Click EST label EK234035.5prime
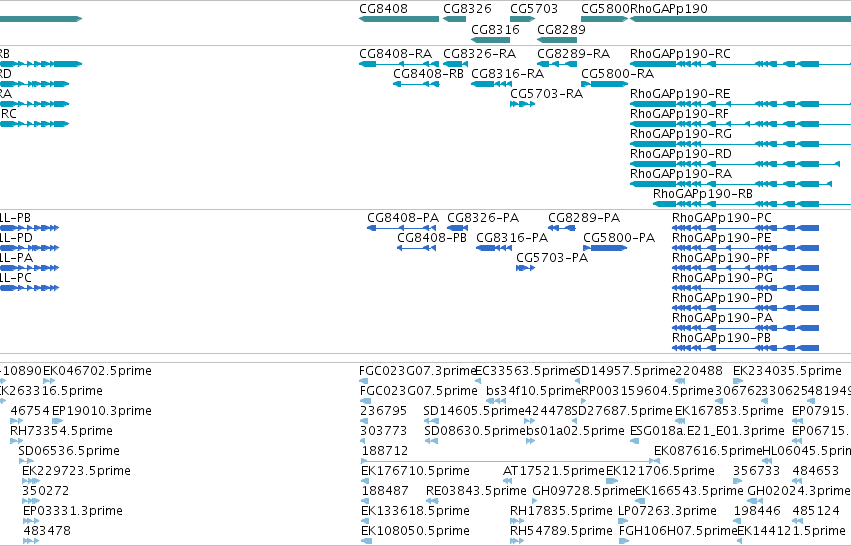The width and height of the screenshot is (851, 546). [788, 371]
